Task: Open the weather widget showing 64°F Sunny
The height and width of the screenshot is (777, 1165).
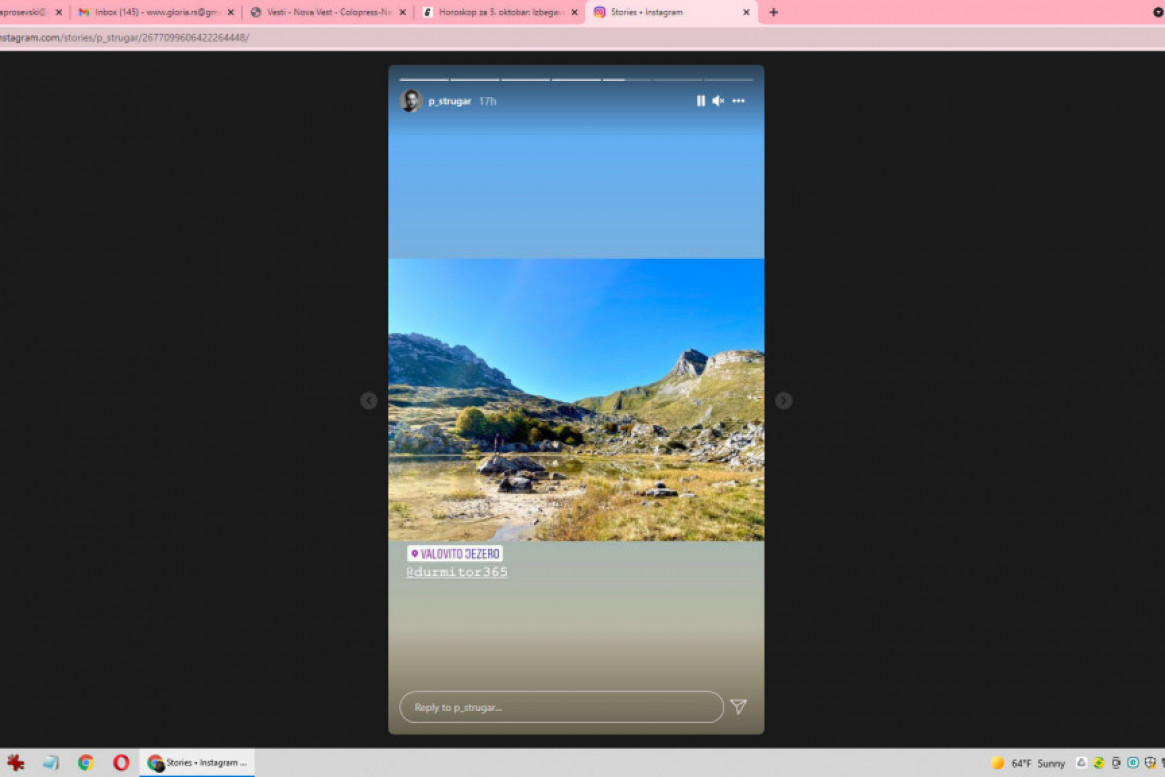Action: (1028, 763)
